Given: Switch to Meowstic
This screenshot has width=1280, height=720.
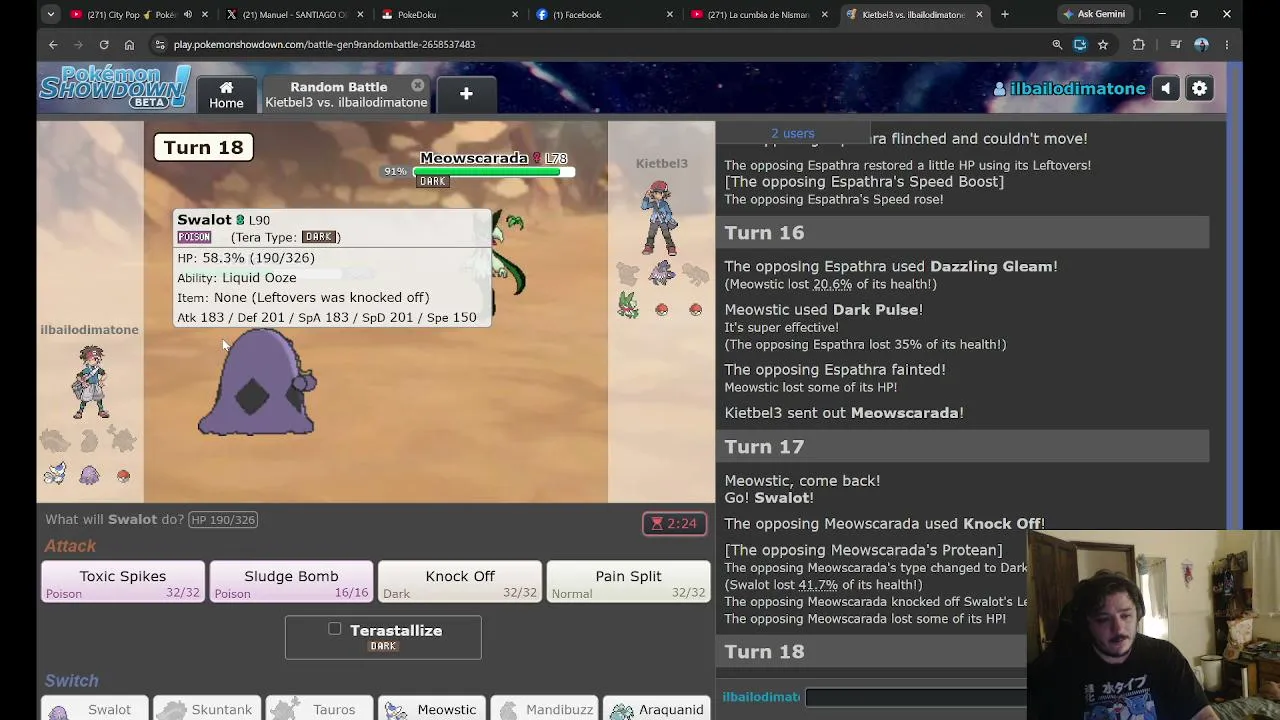Looking at the screenshot, I should tap(433, 709).
